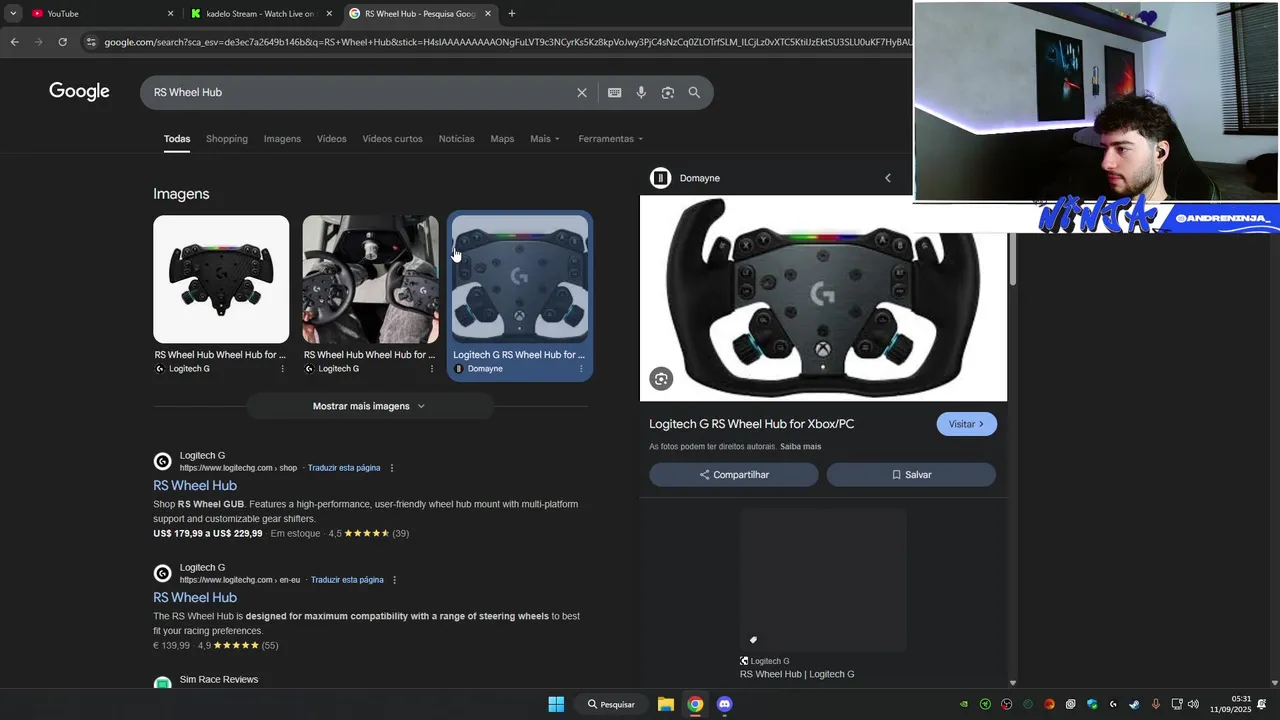Open second racing cockpit thumbnail
The image size is (1280, 720).
(x=371, y=279)
